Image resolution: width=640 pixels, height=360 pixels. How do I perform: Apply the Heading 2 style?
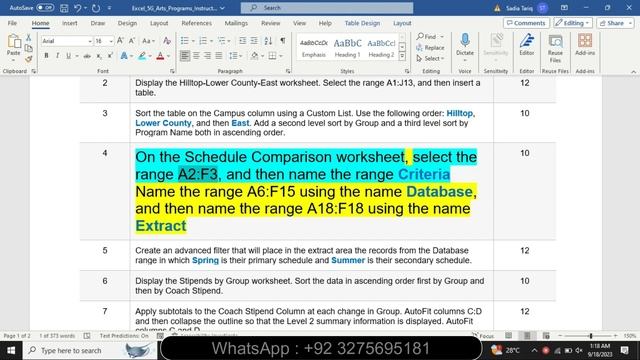(381, 47)
